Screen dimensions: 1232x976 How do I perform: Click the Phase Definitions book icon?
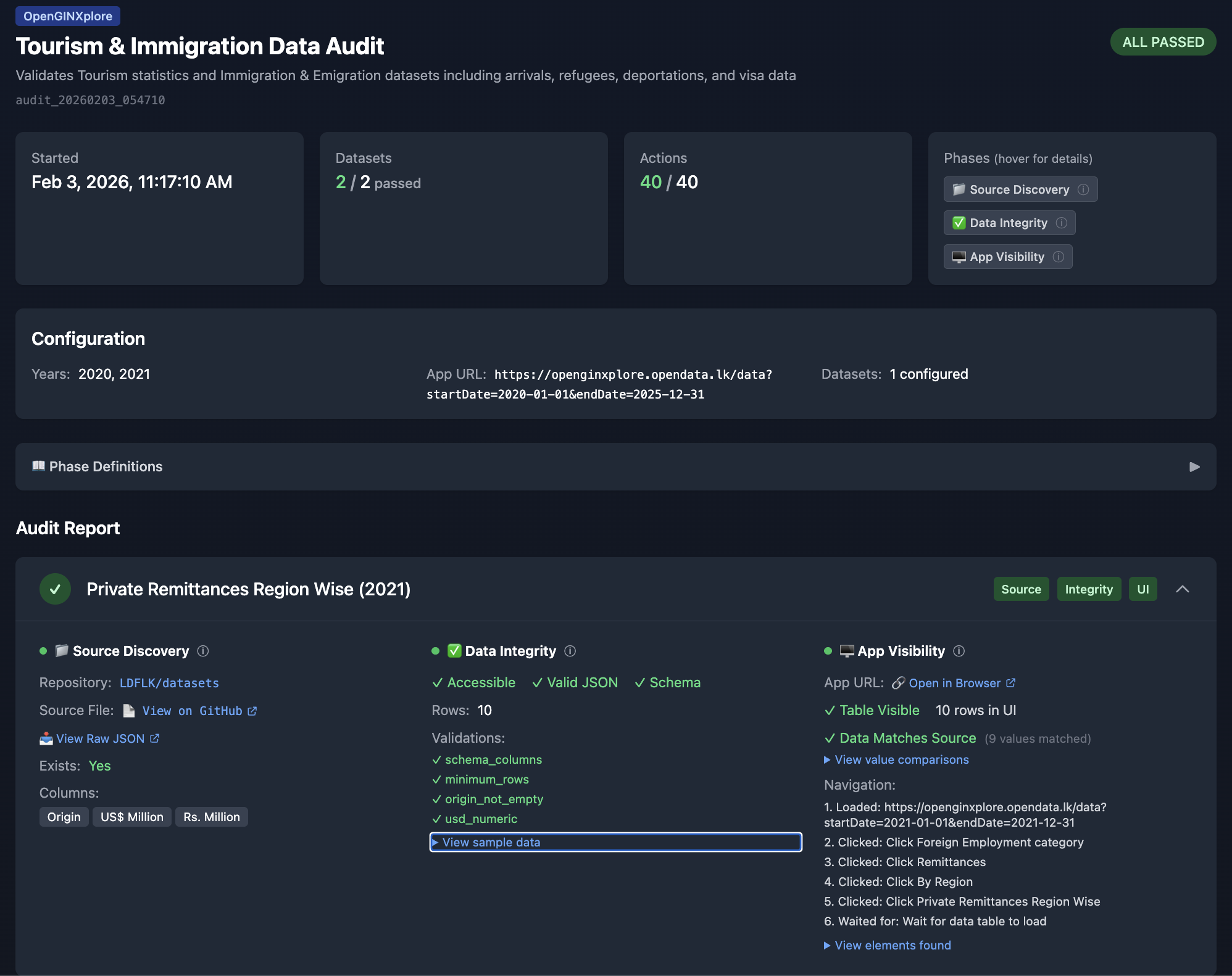coord(38,466)
